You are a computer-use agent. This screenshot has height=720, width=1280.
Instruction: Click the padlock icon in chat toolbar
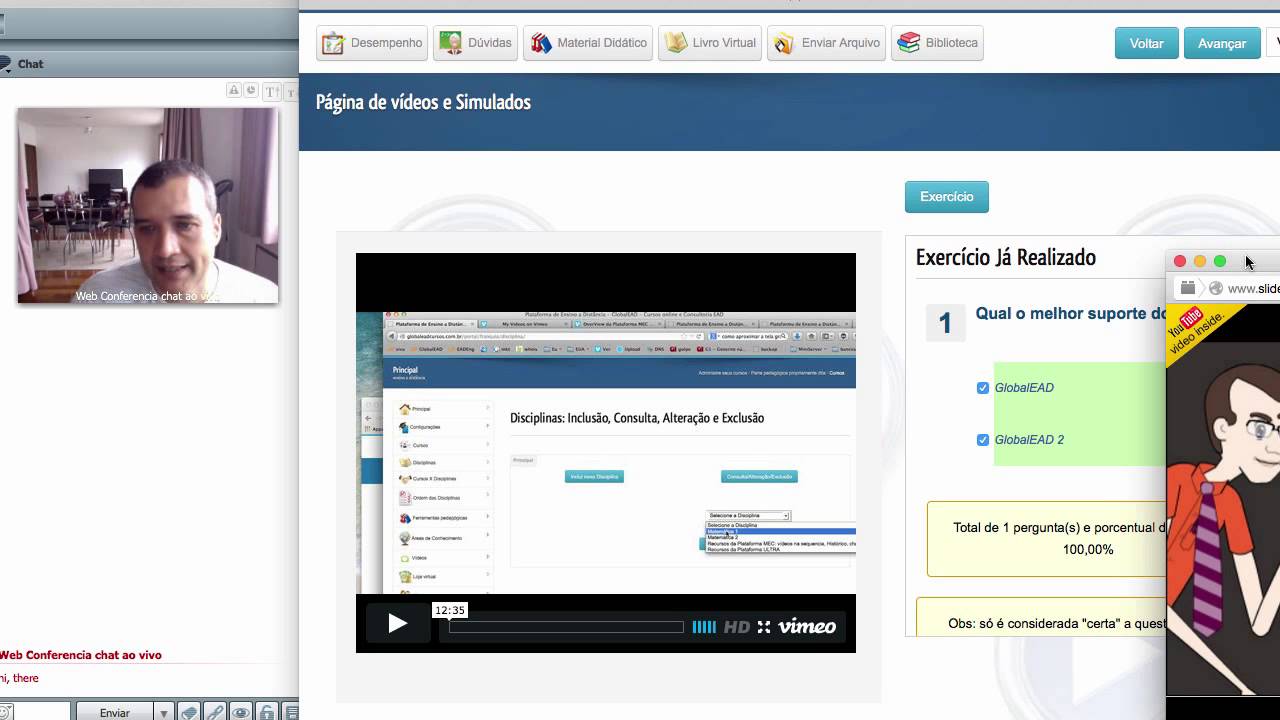point(266,712)
